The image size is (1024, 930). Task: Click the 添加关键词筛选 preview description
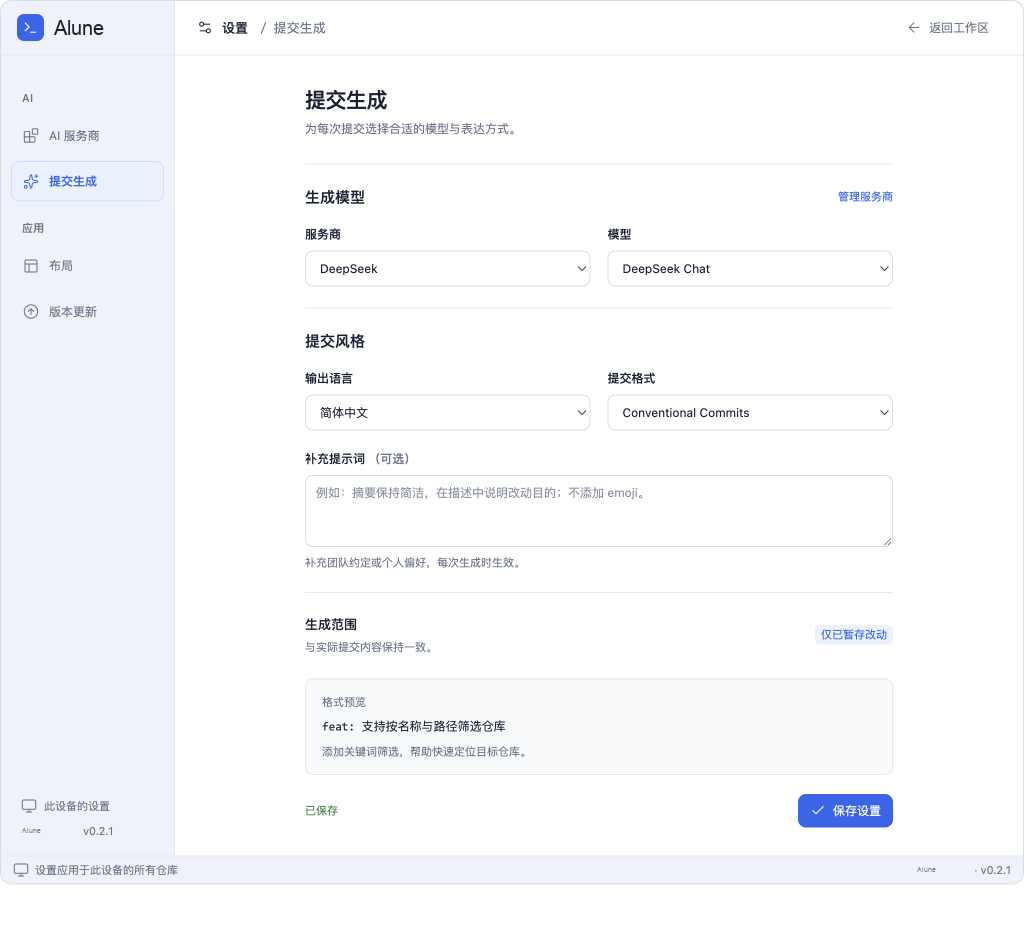click(426, 752)
